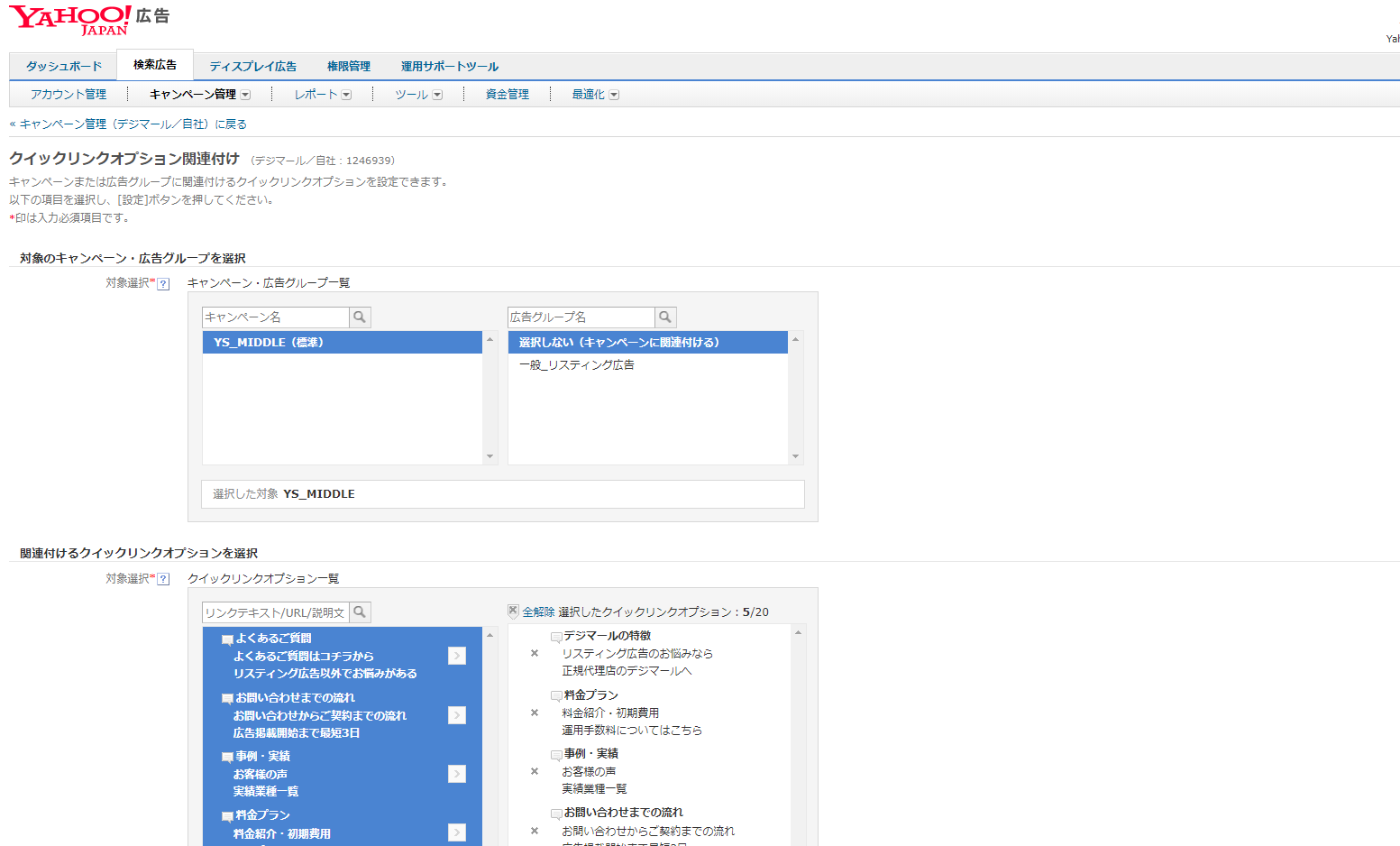Open help icon beside quick link 対象選択 label
Image resolution: width=1400 pixels, height=846 pixels.
click(x=163, y=579)
